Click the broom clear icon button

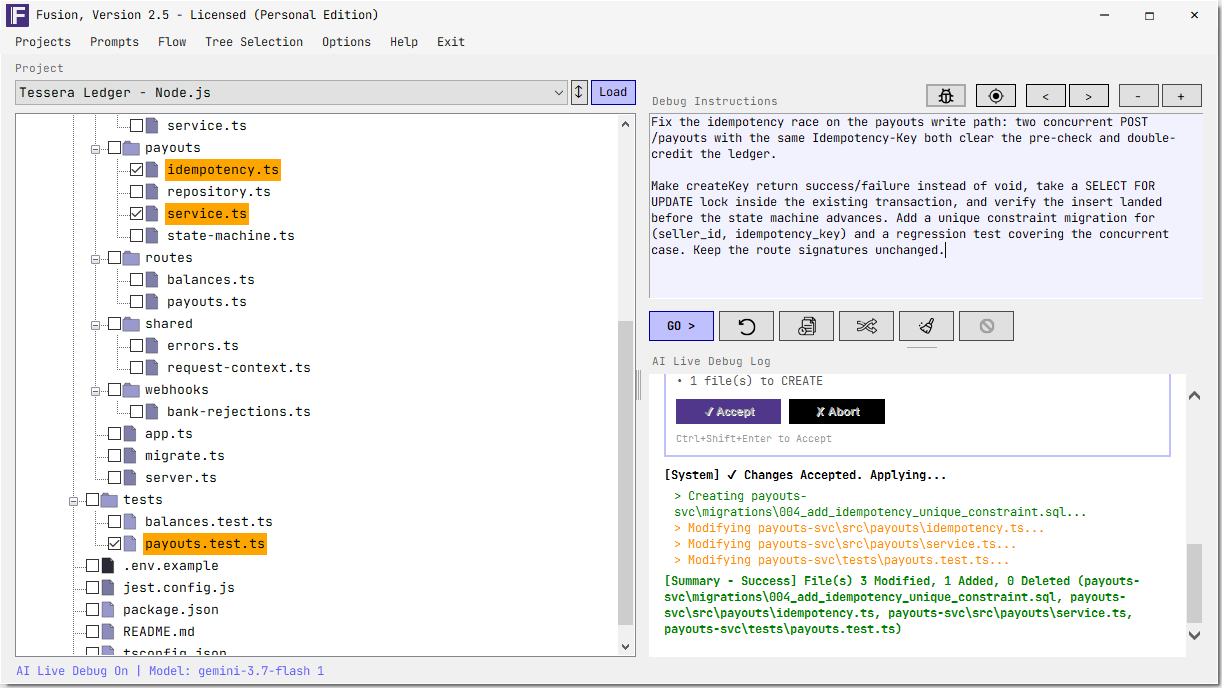click(926, 326)
